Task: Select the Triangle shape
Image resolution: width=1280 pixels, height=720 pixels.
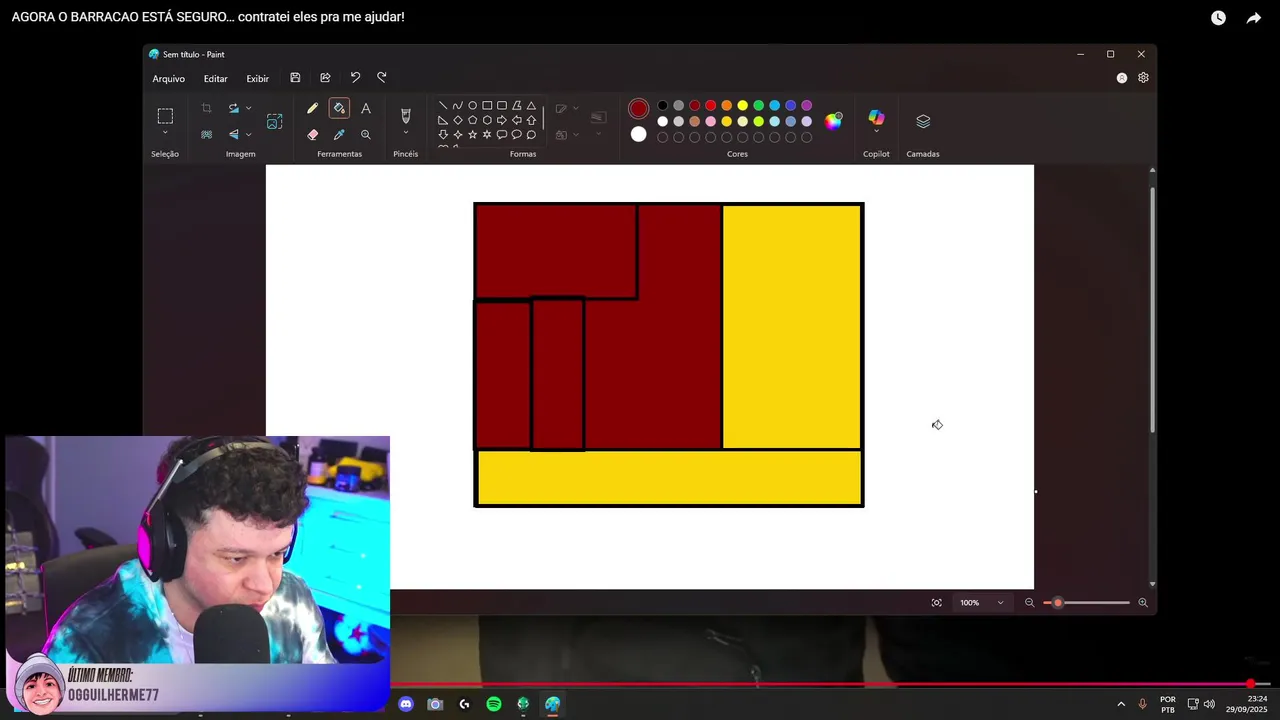Action: point(531,105)
